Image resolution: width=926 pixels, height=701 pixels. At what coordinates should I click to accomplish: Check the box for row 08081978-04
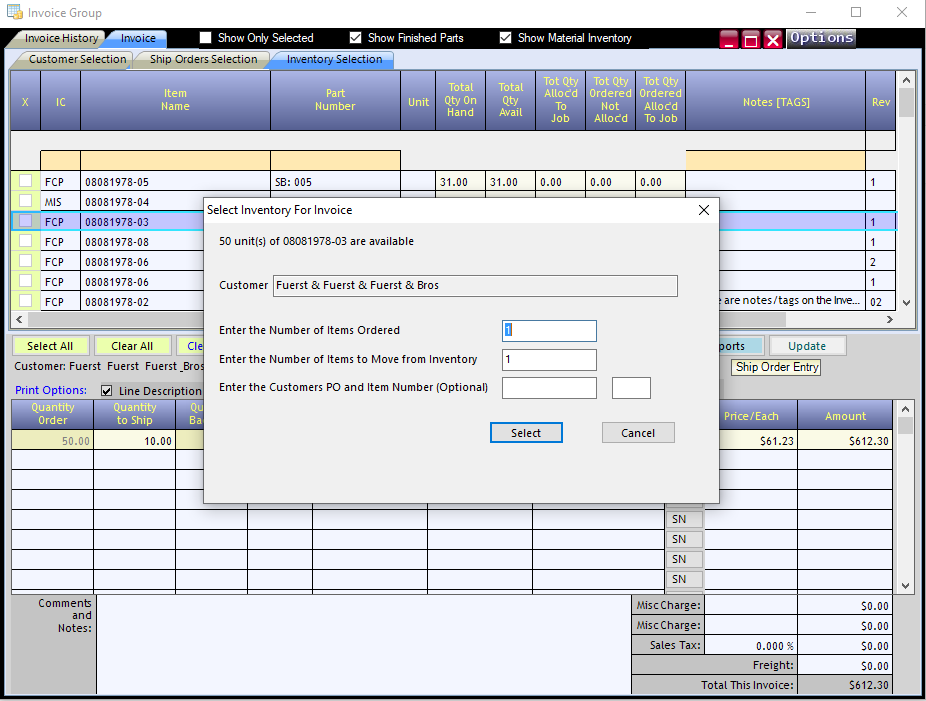[25, 201]
